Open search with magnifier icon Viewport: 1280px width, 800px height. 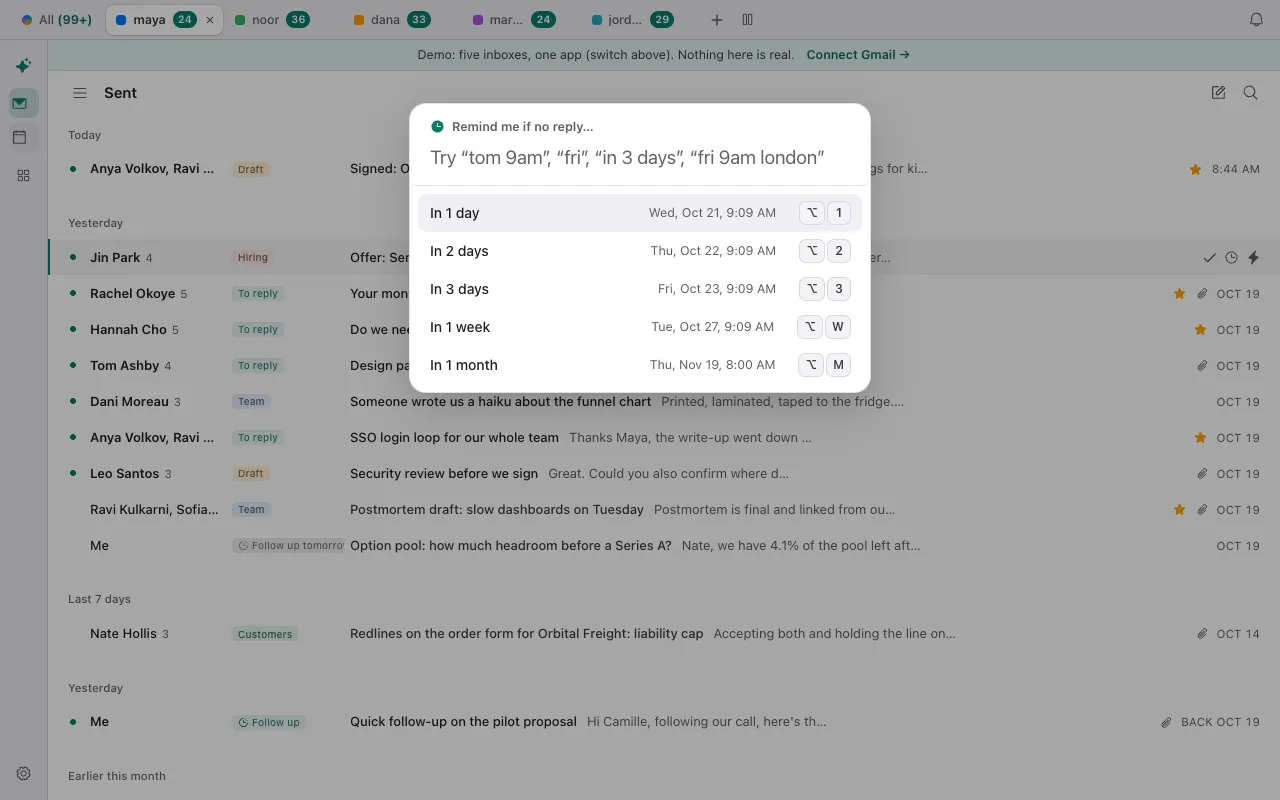point(1250,93)
